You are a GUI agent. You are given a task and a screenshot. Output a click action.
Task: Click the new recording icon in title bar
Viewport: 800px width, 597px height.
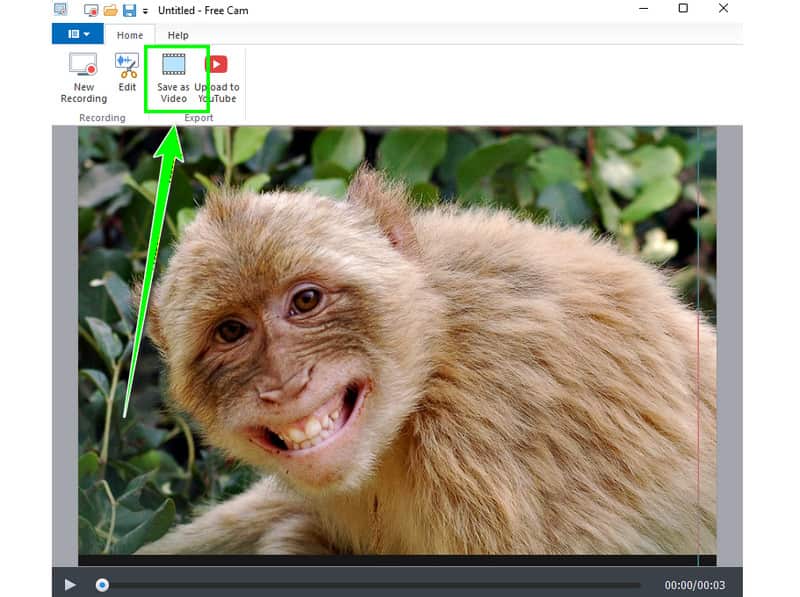pyautogui.click(x=90, y=10)
